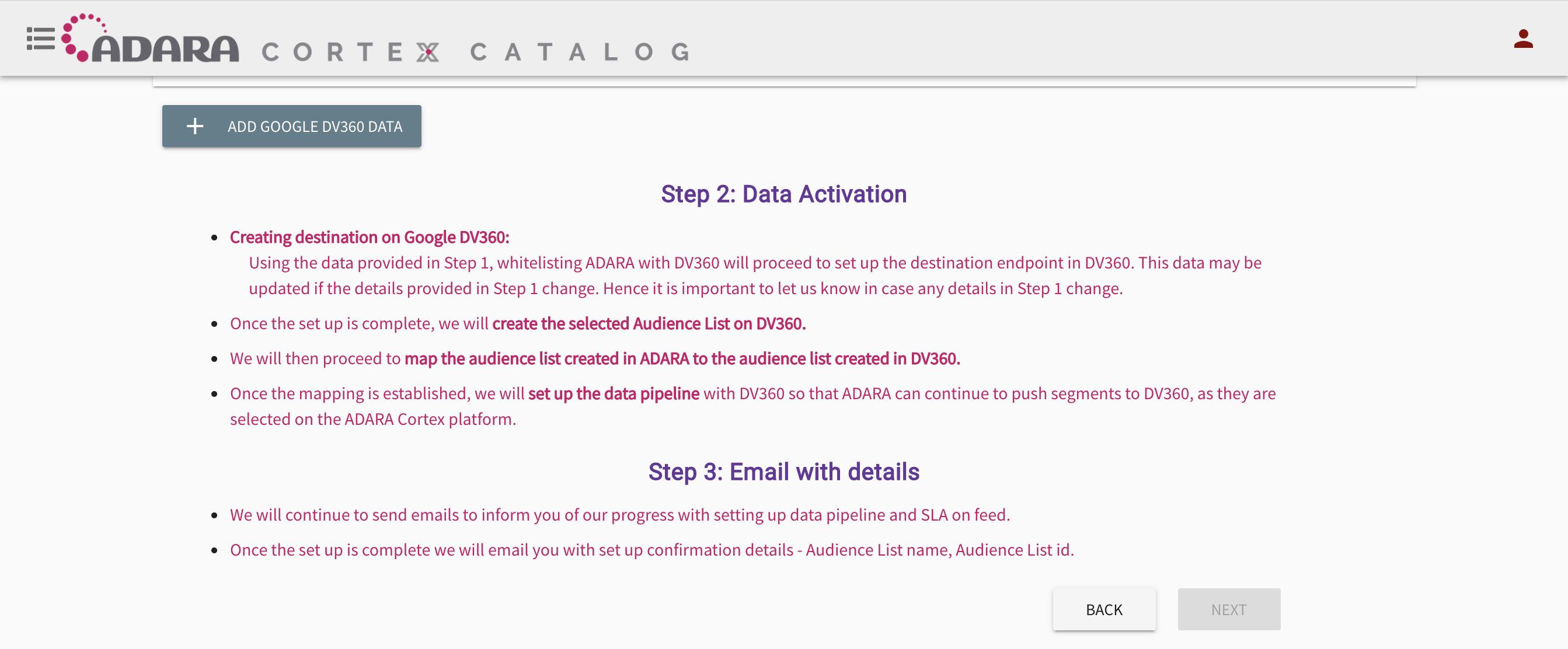The image size is (1568, 649).
Task: Select the Step 2: Data Activation heading
Action: [783, 194]
